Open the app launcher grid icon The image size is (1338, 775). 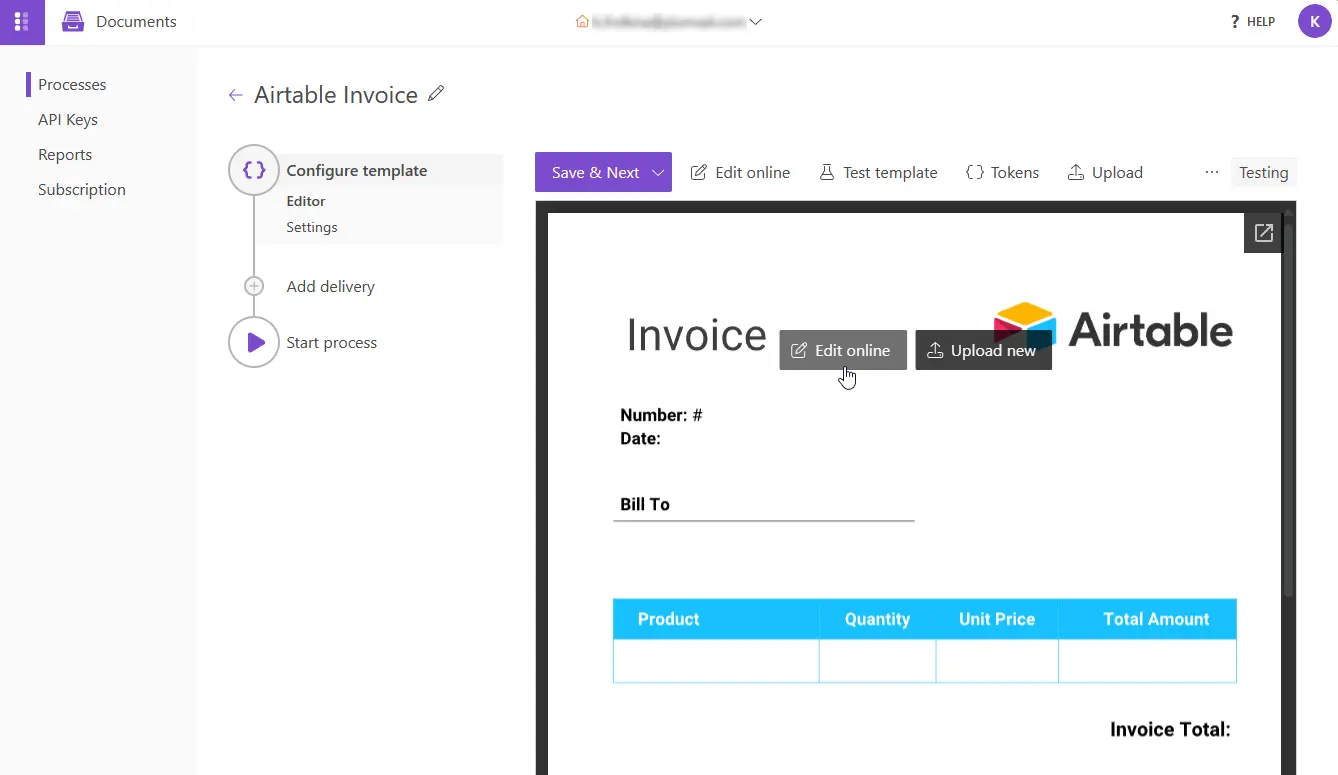pyautogui.click(x=22, y=22)
